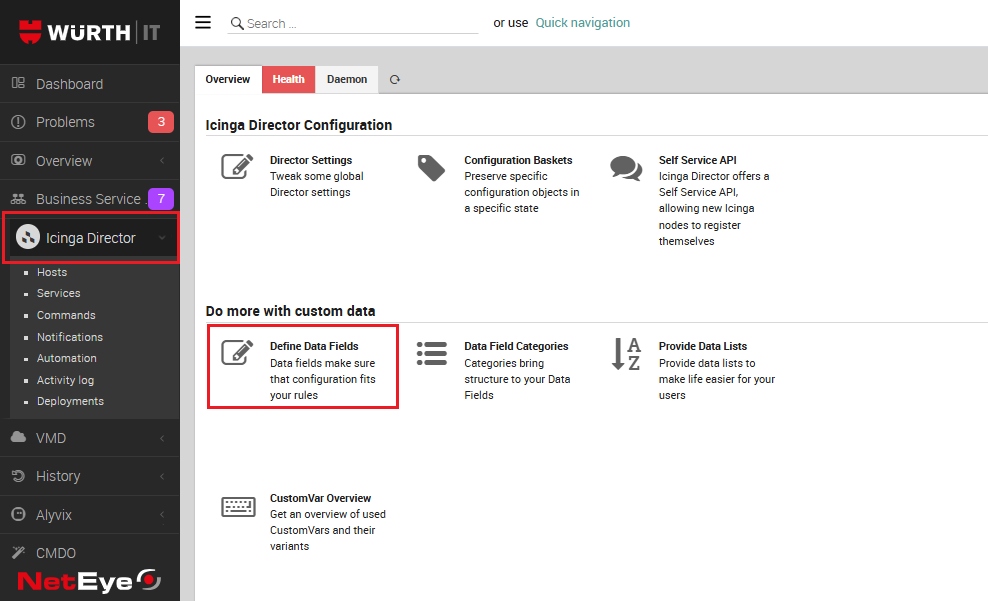
Task: Click the Problems exclamation icon
Action: (18, 122)
